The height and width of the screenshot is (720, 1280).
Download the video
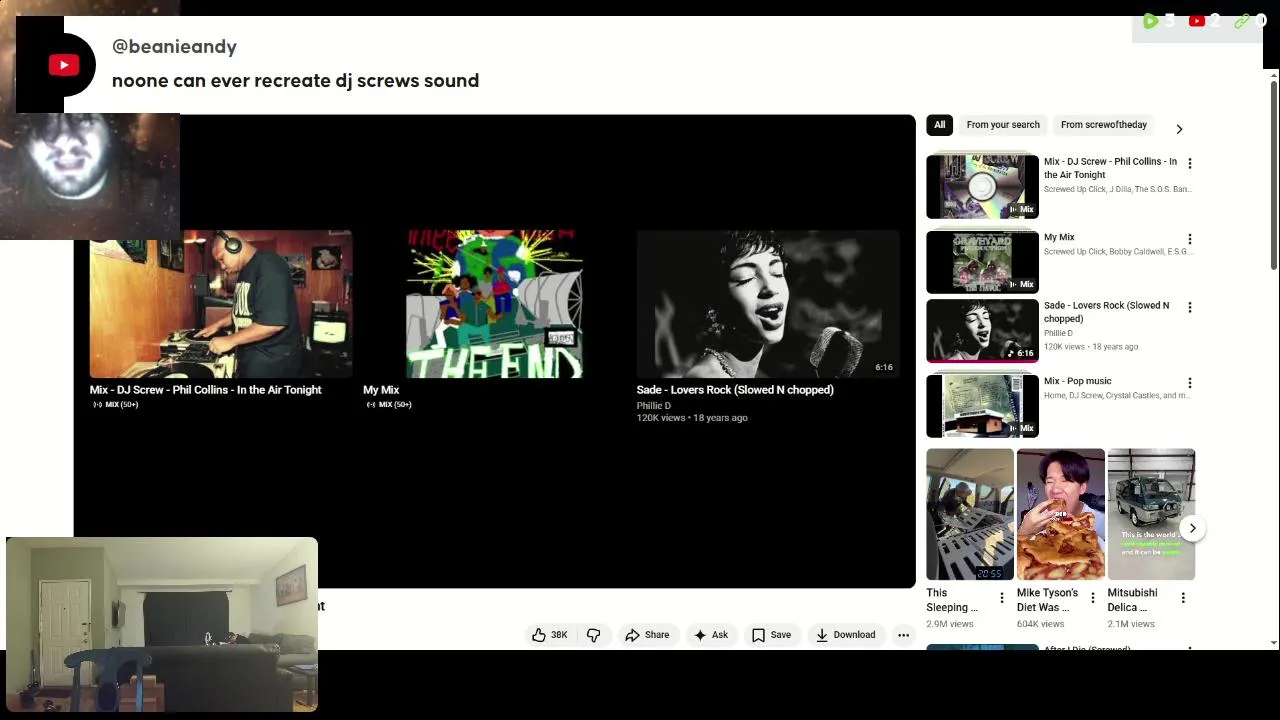click(x=845, y=635)
